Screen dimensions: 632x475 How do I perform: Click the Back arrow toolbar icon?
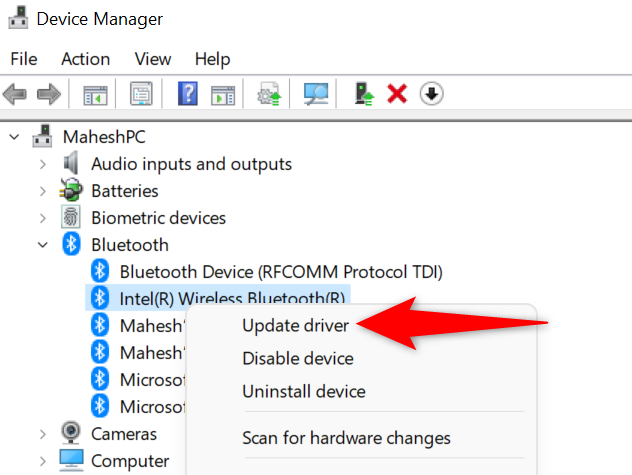tap(15, 94)
